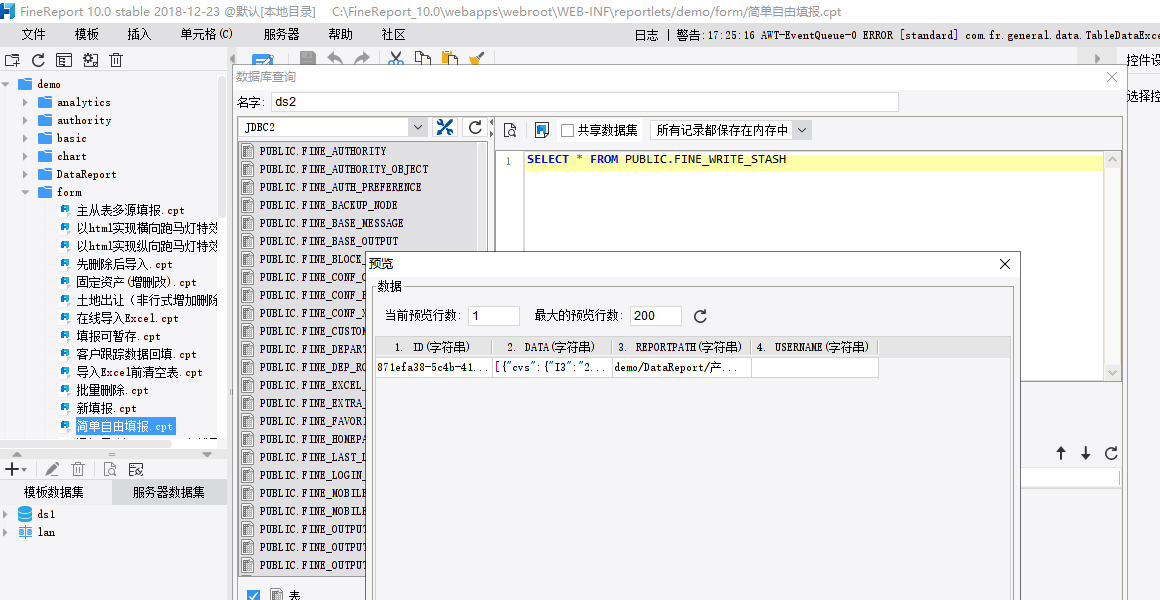This screenshot has width=1160, height=600.
Task: Click the save floppy disk toolbar icon
Action: coord(307,58)
